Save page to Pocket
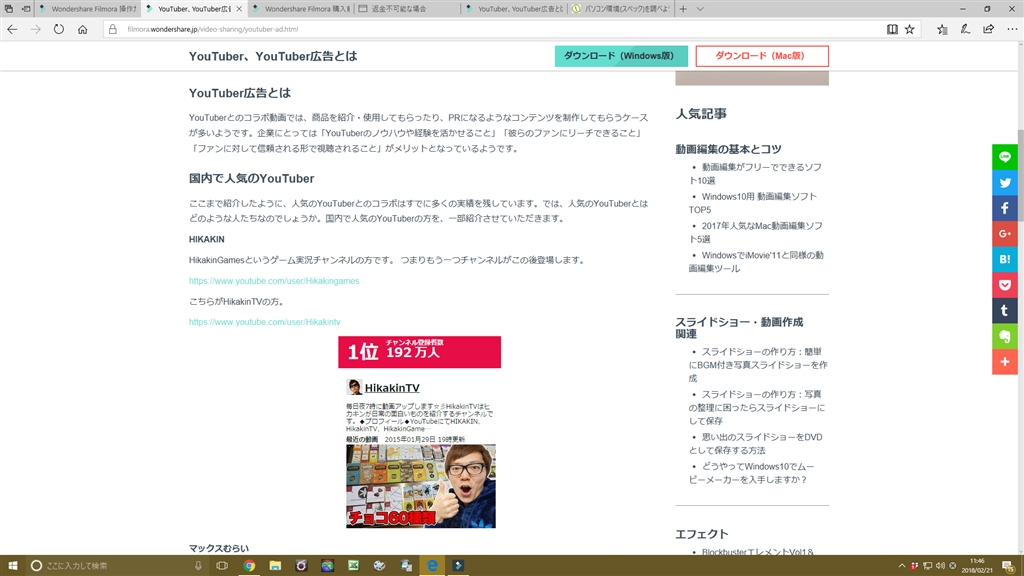Screen dimensions: 1024x576 (x=1004, y=285)
